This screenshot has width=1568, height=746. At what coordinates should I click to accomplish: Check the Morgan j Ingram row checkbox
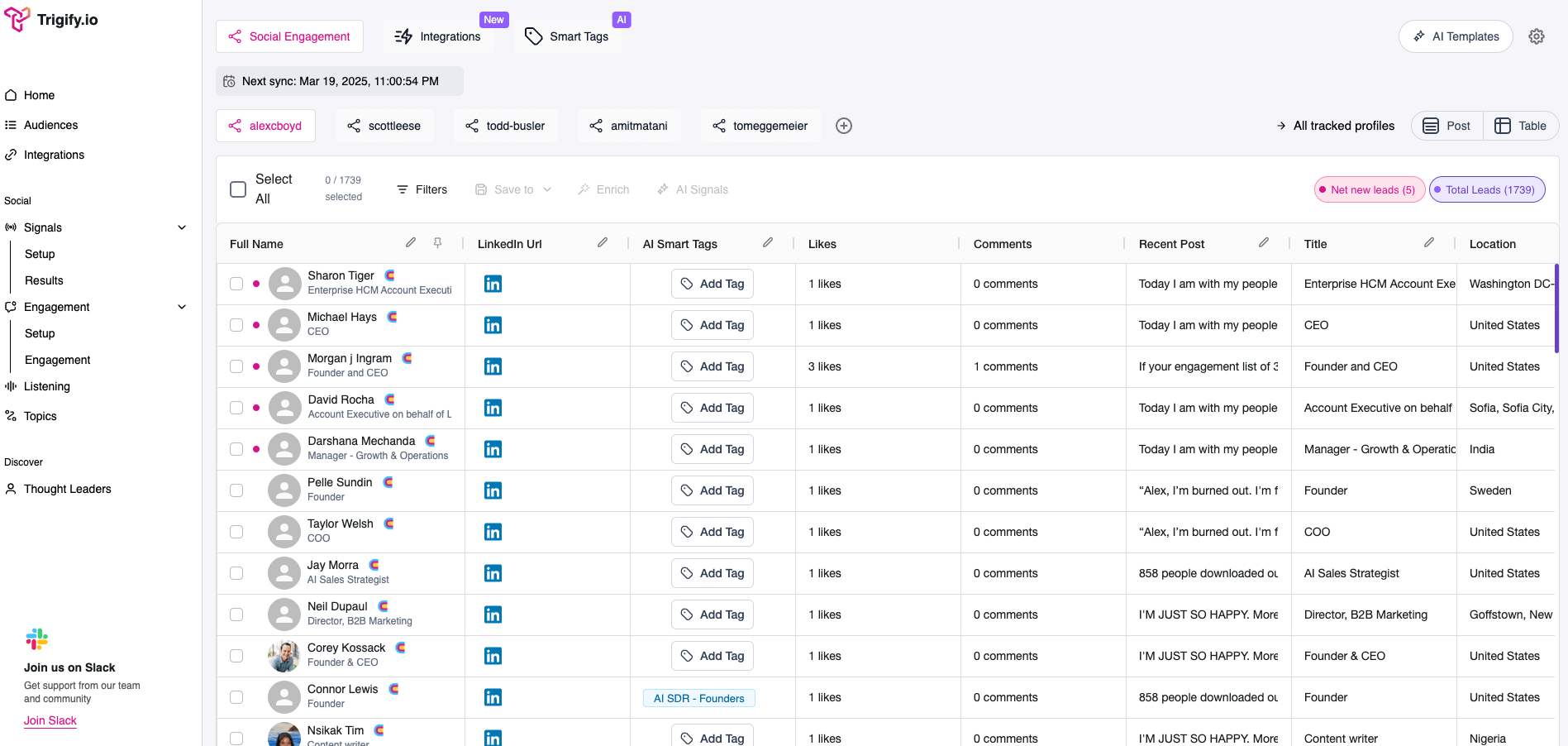click(236, 366)
